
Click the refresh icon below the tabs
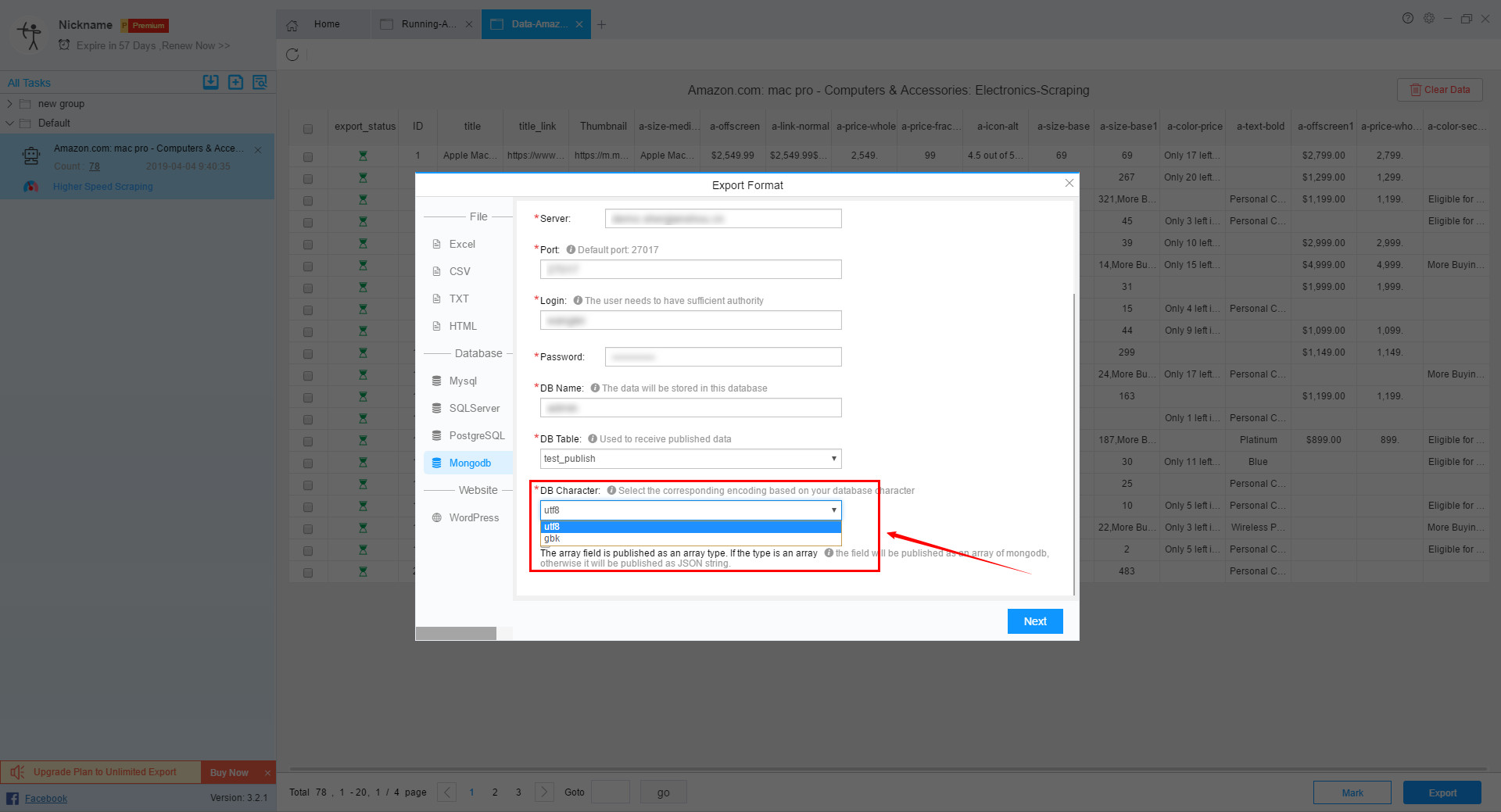point(292,55)
